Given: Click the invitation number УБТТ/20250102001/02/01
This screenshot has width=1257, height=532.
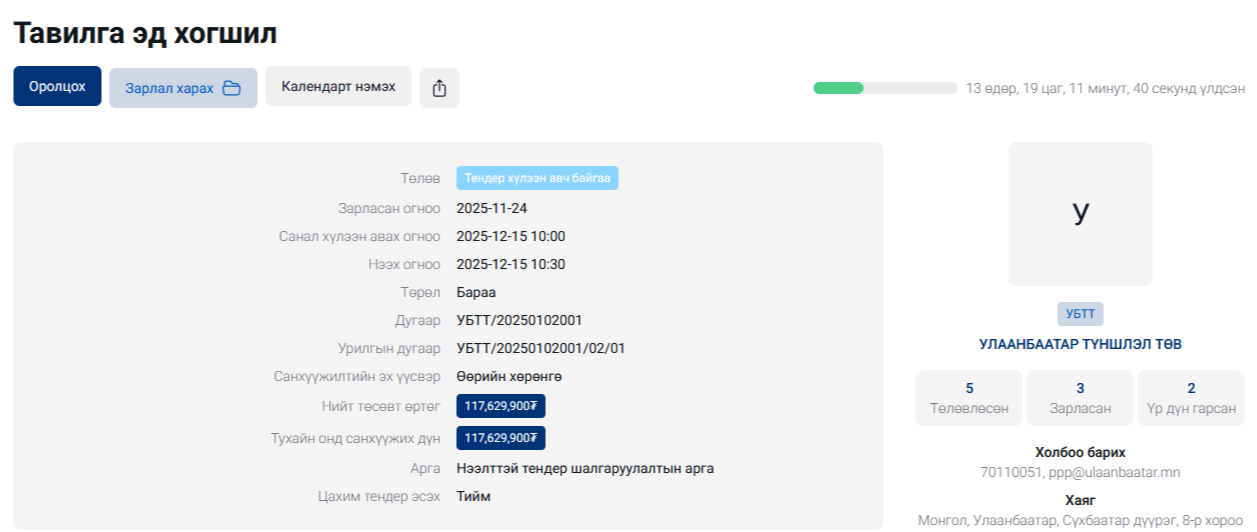Looking at the screenshot, I should pyautogui.click(x=541, y=349).
